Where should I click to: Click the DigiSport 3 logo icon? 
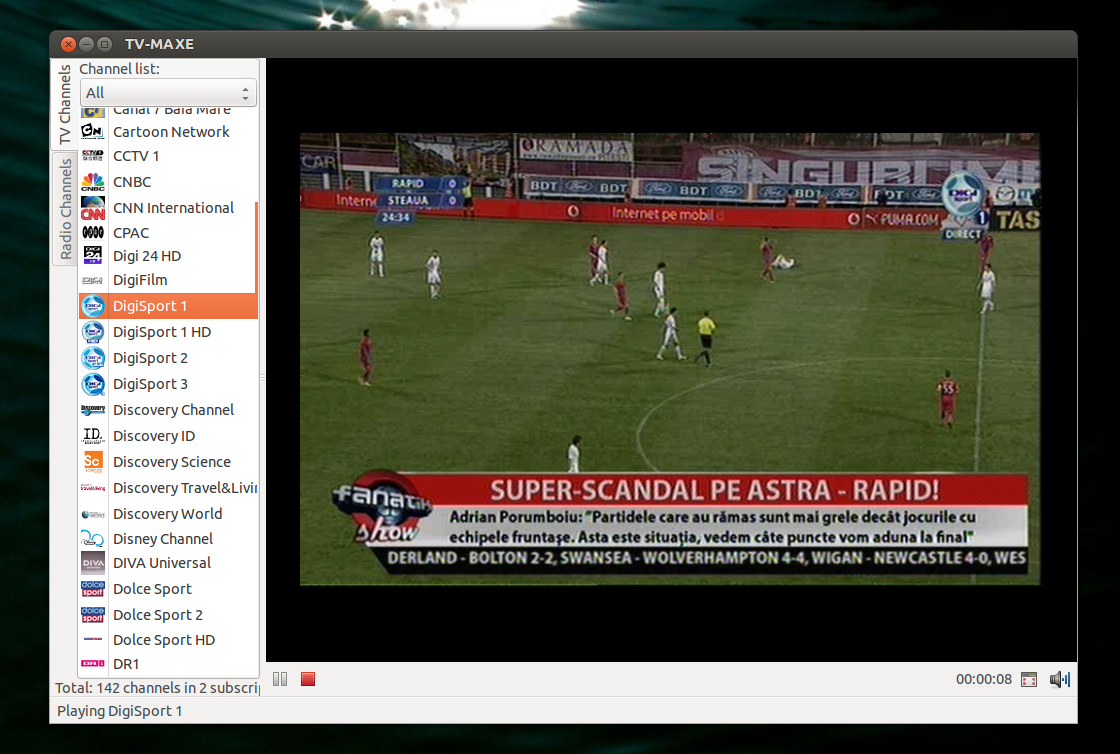[x=93, y=384]
